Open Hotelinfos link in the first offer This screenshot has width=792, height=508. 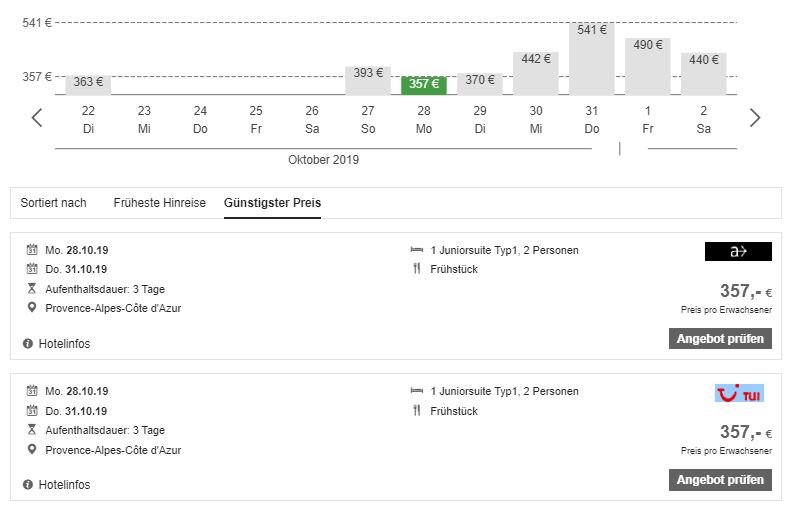pyautogui.click(x=64, y=344)
